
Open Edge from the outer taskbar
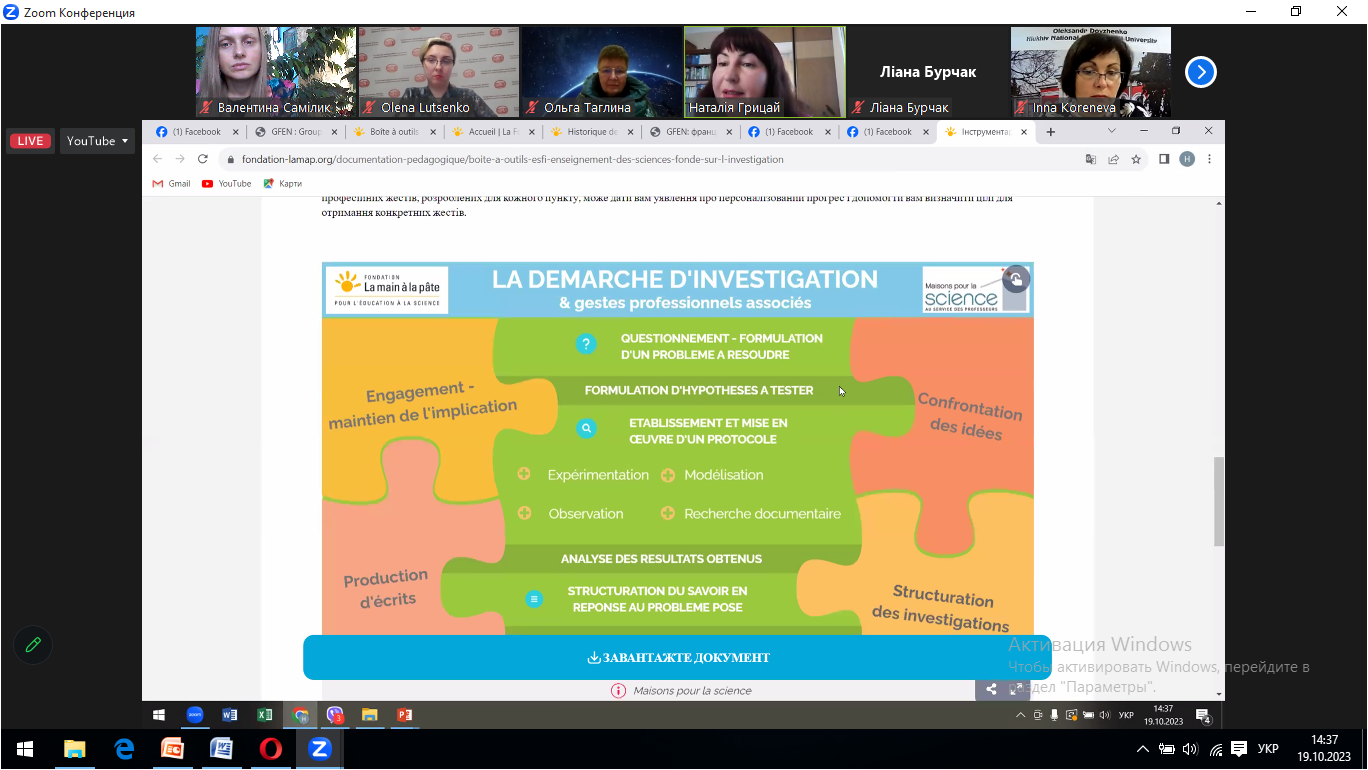(x=124, y=749)
